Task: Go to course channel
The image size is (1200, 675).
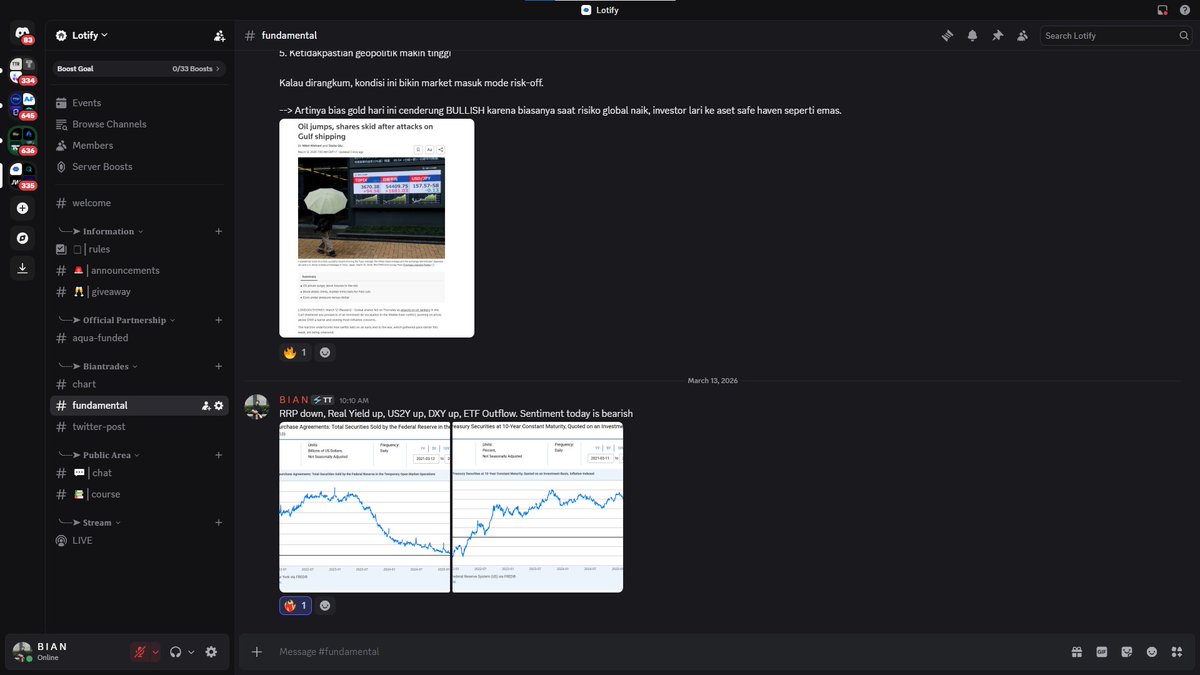Action: (138, 494)
